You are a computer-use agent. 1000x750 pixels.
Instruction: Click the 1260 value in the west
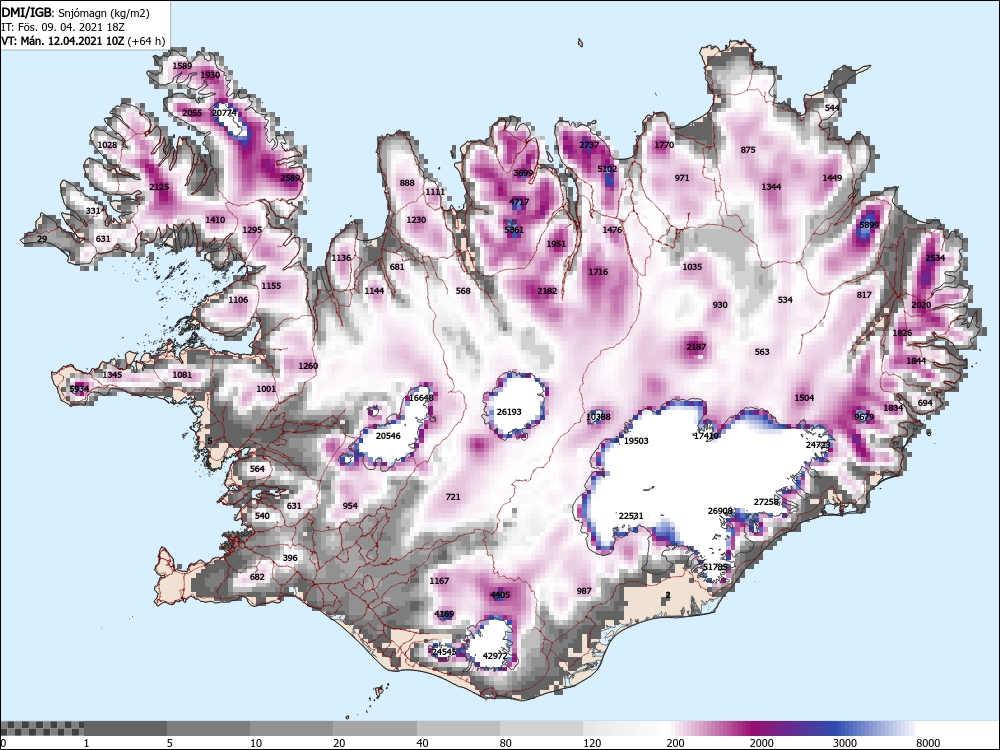coord(308,366)
